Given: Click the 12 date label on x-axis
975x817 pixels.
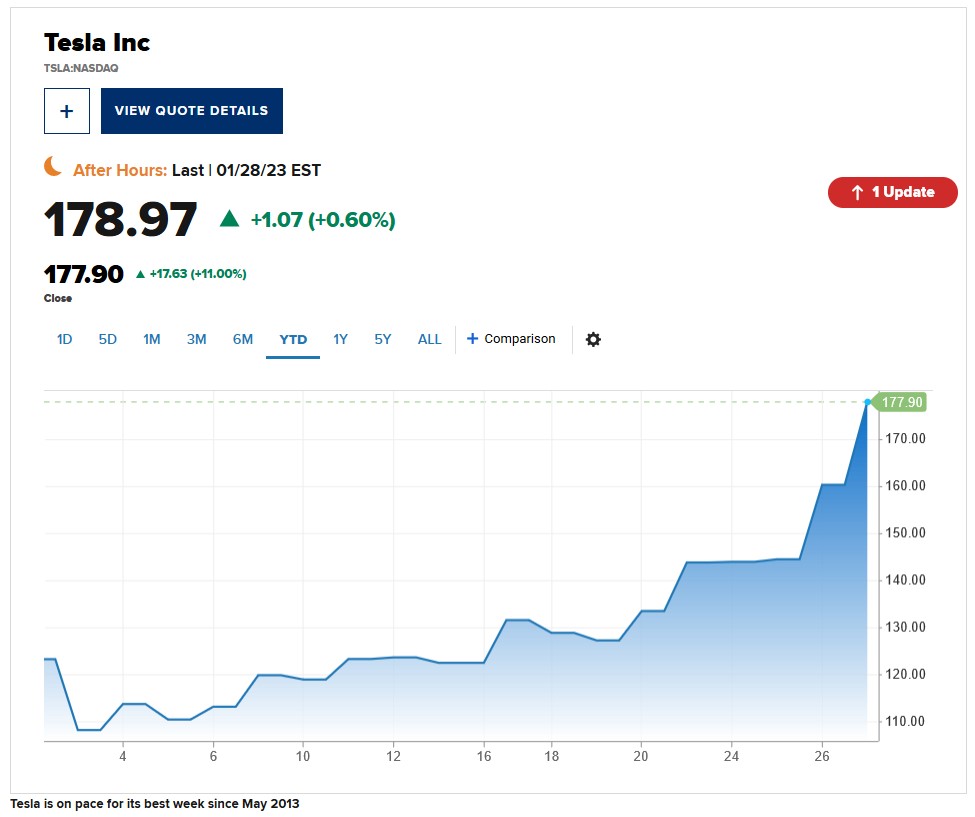Looking at the screenshot, I should (393, 756).
